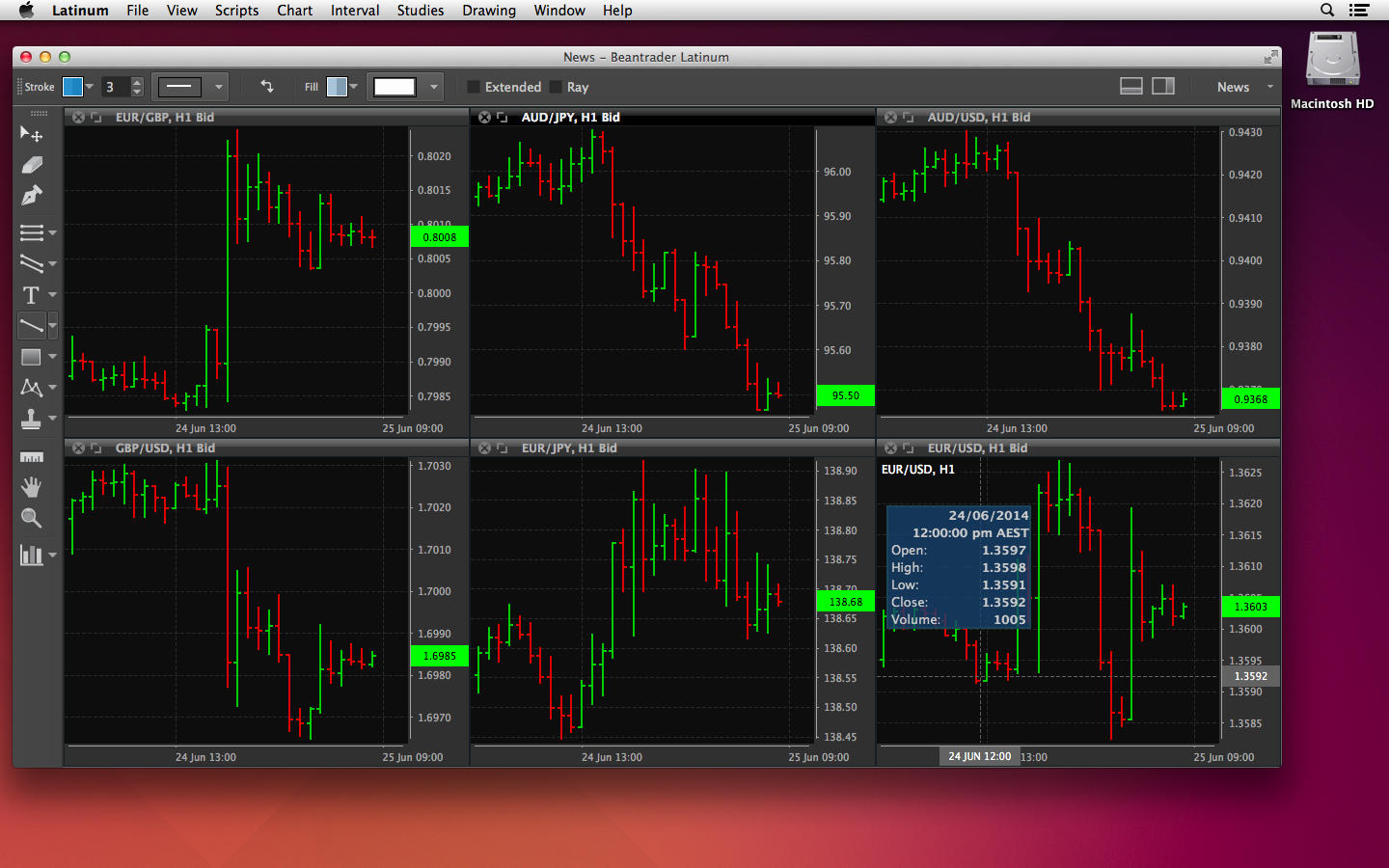This screenshot has height=868, width=1389.
Task: Select the bar chart type tool
Action: (31, 555)
